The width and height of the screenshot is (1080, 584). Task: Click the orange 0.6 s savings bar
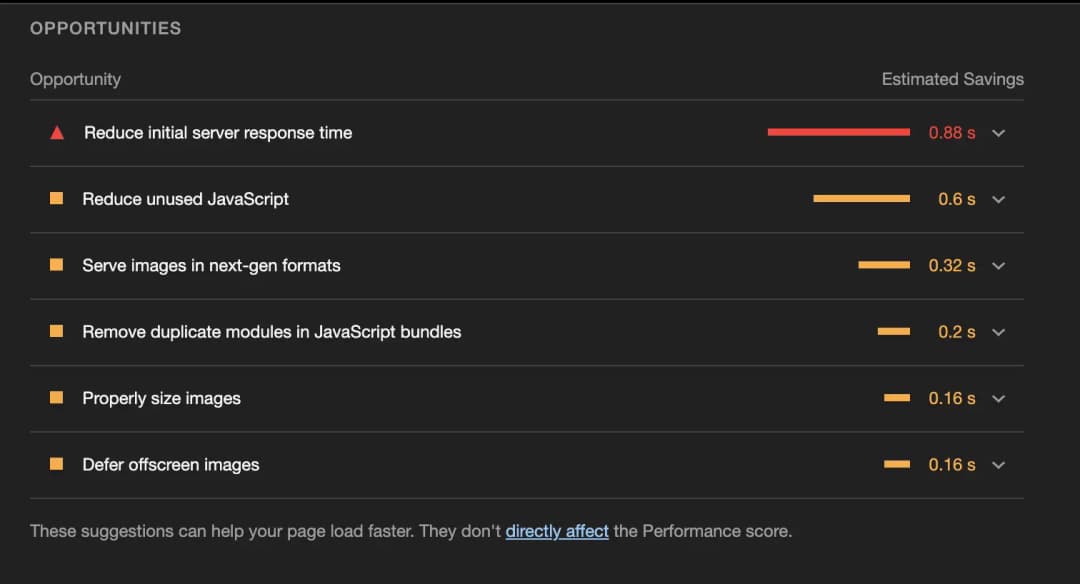(861, 199)
